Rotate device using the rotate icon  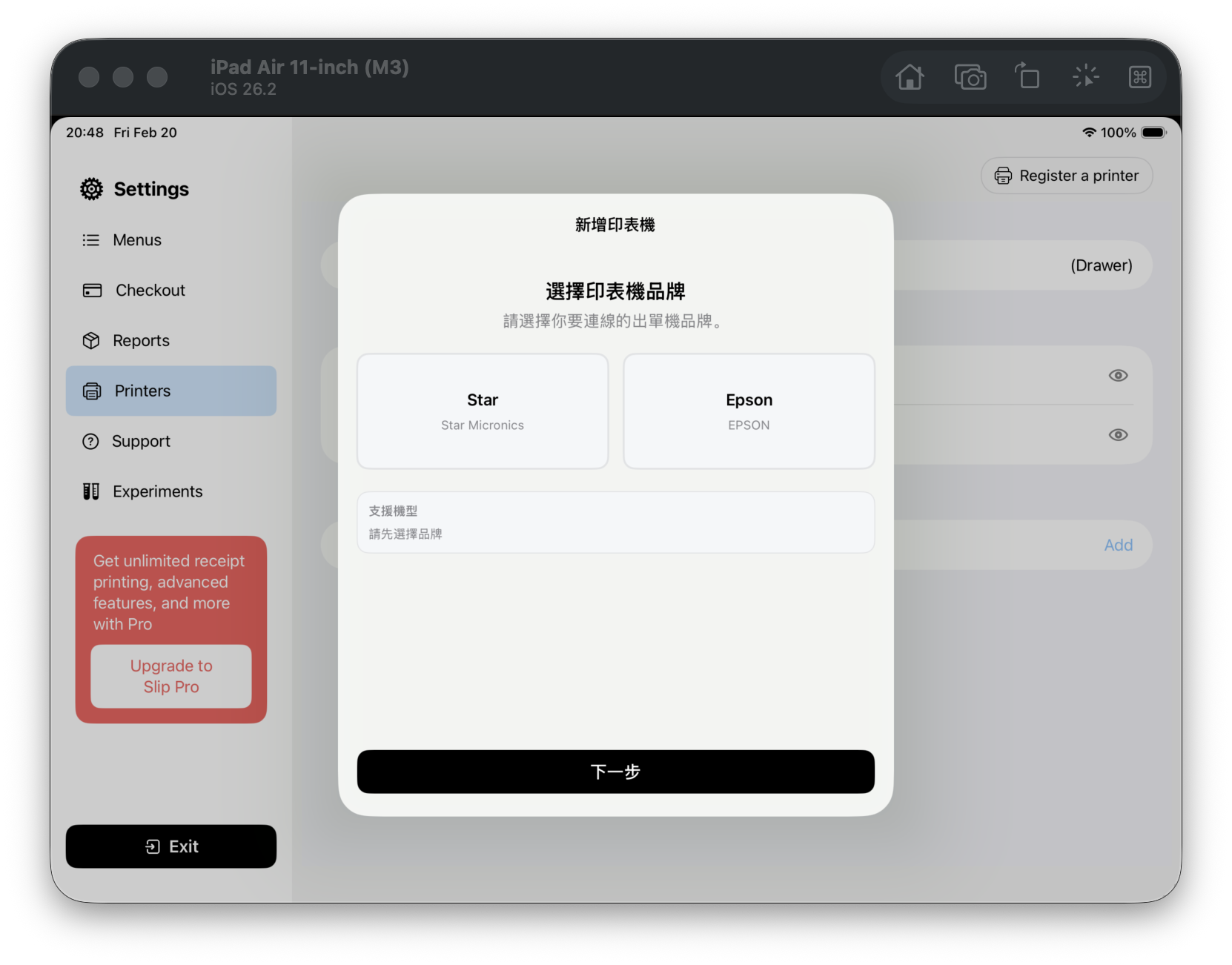click(x=1027, y=77)
